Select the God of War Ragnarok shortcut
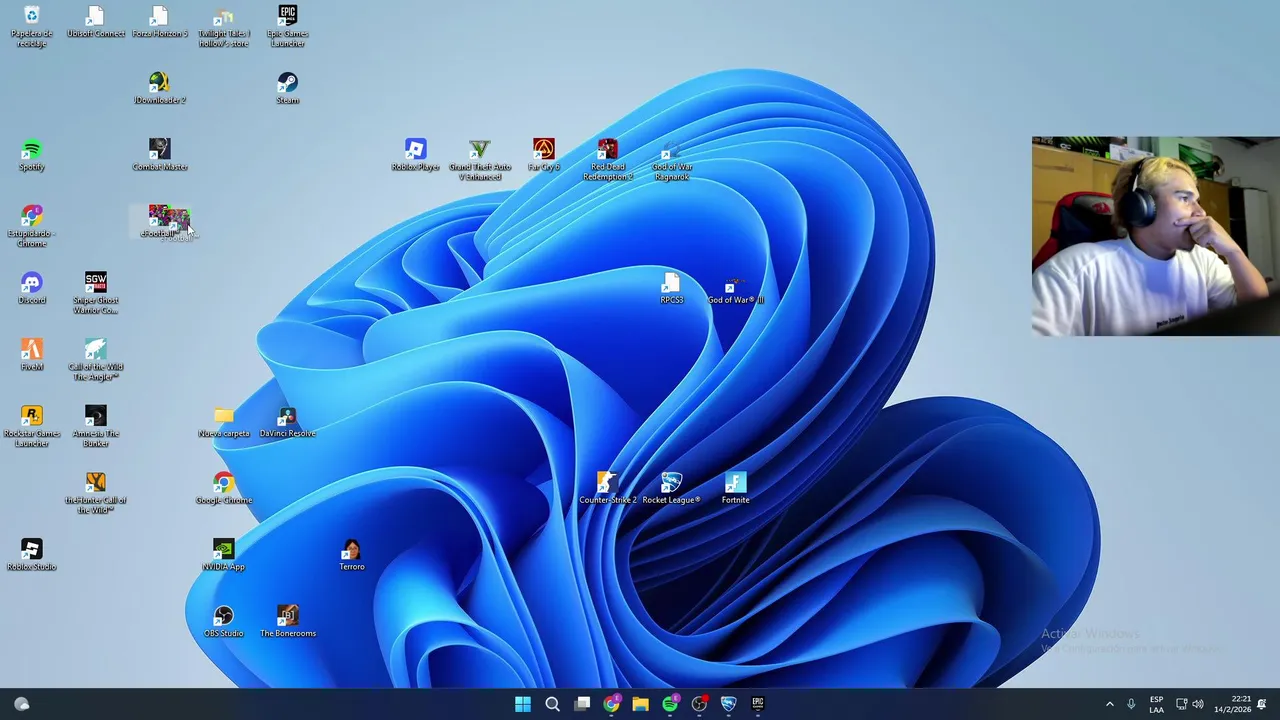The width and height of the screenshot is (1280, 720). 671,160
